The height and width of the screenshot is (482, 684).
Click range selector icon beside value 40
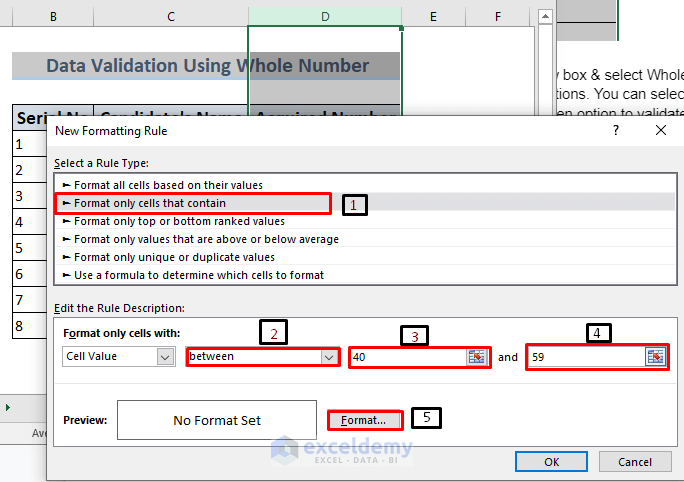[476, 357]
